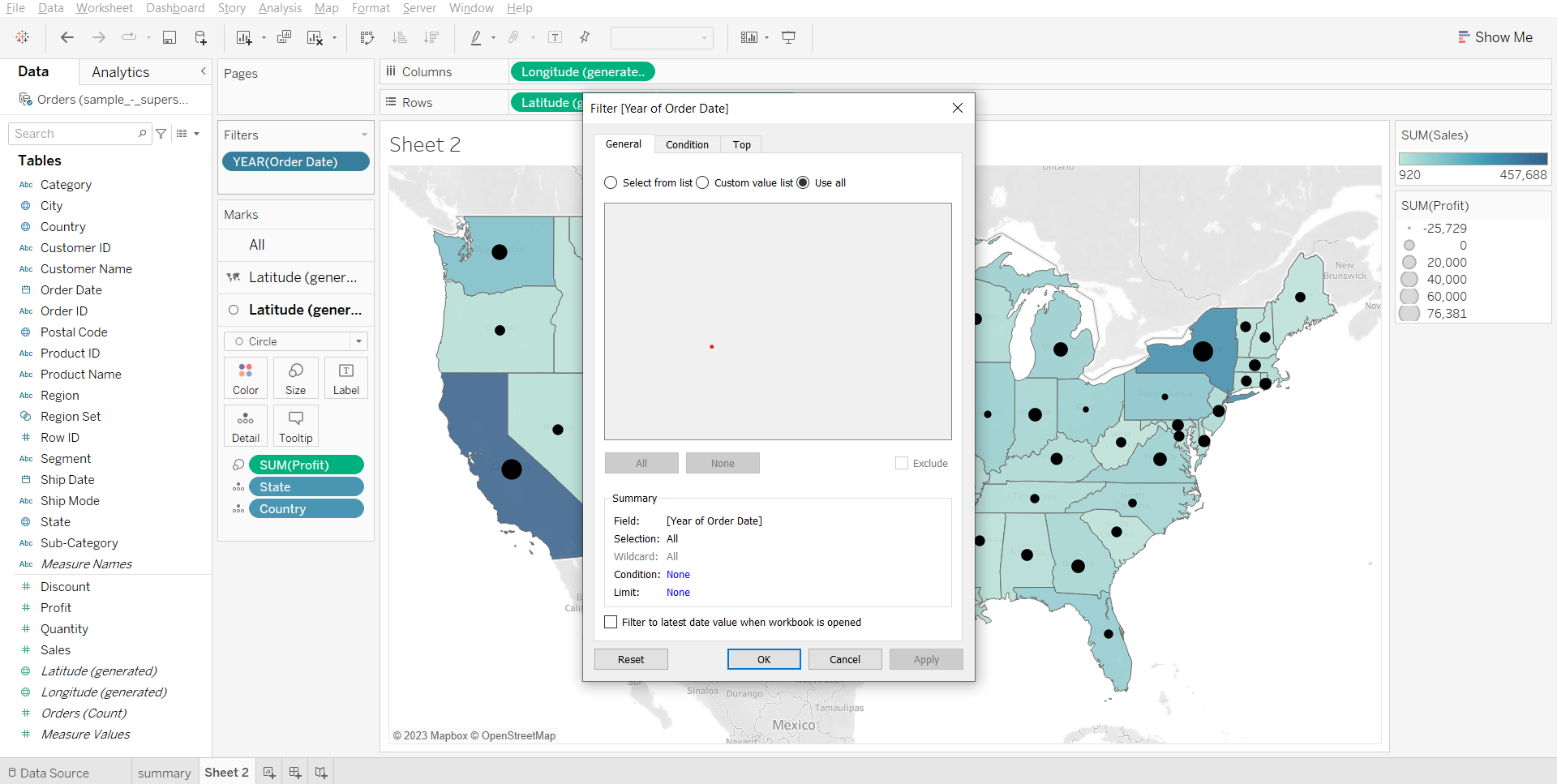Open the Filters shelf dropdown arrow
Screen dimensions: 1557x784
(x=364, y=135)
